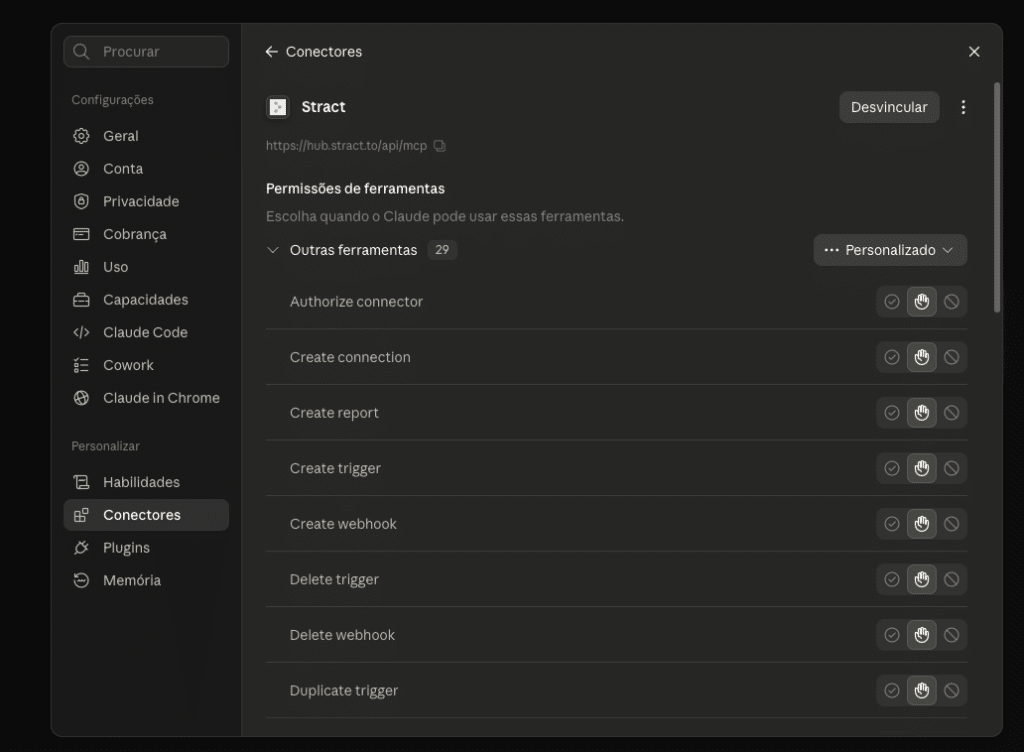Click the Delete webhook label
1024x752 pixels.
coord(342,634)
